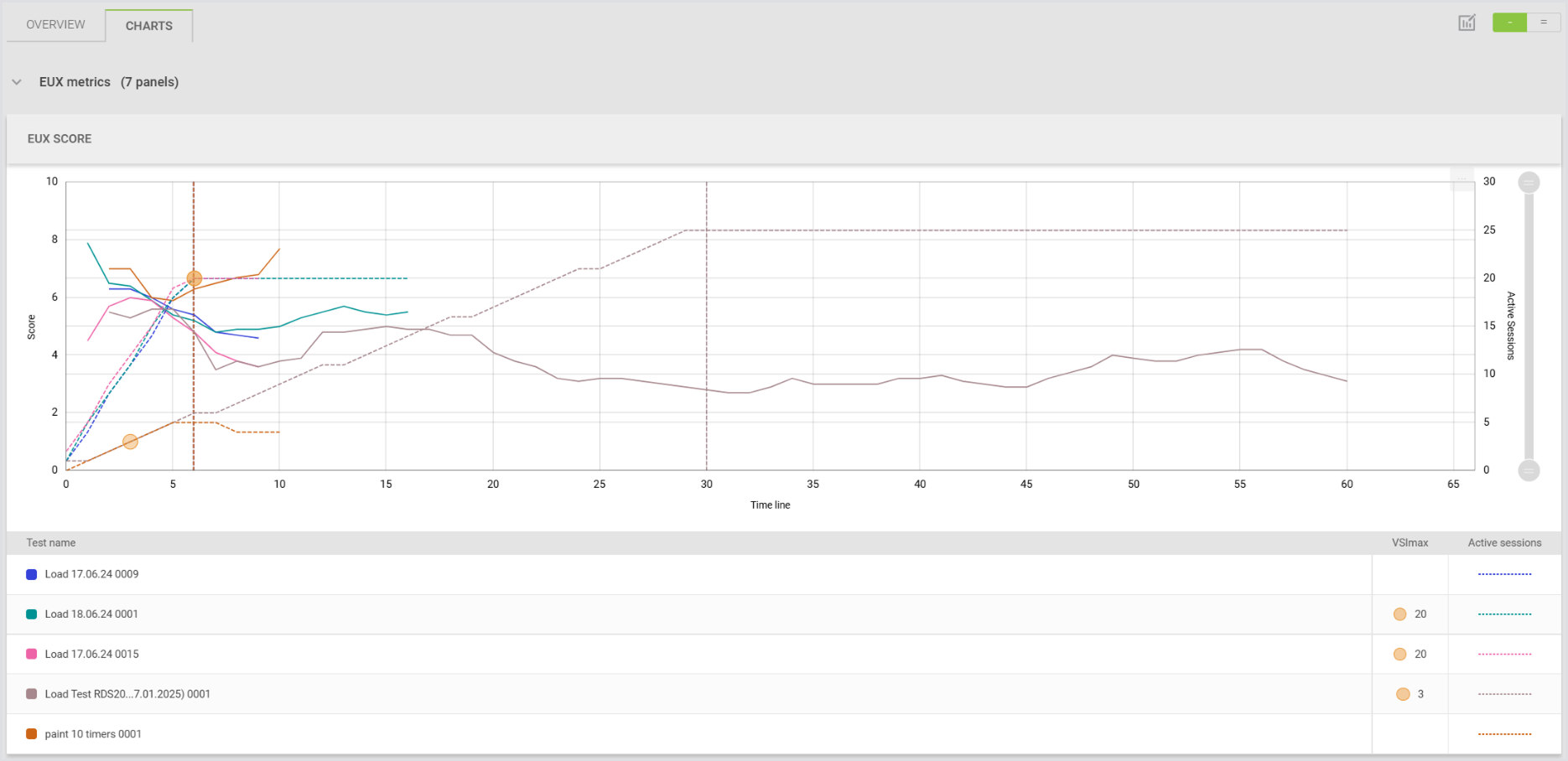Click paint 10 timers active sessions line icon

(x=1504, y=734)
